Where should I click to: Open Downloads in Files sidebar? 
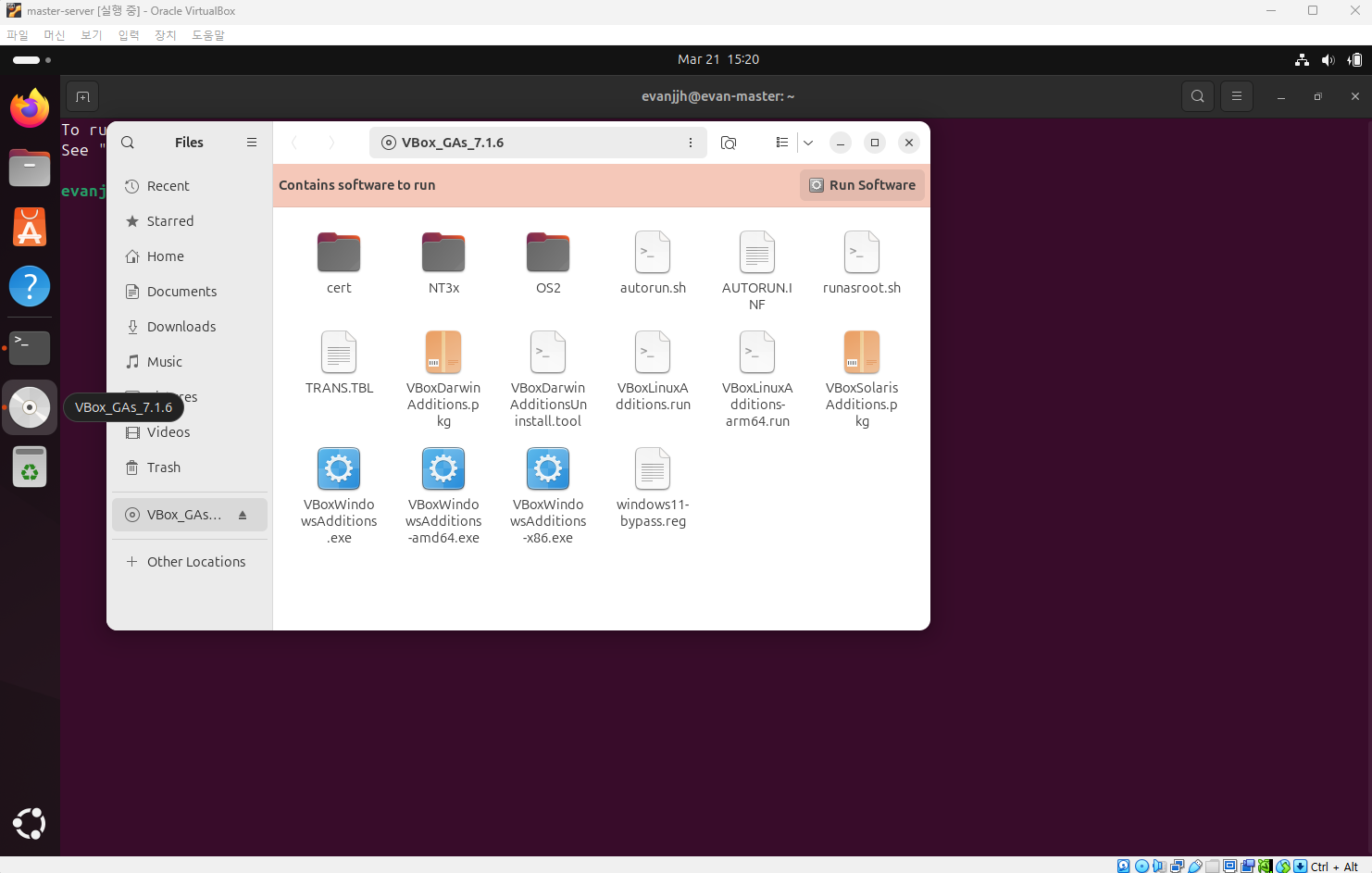click(190, 327)
